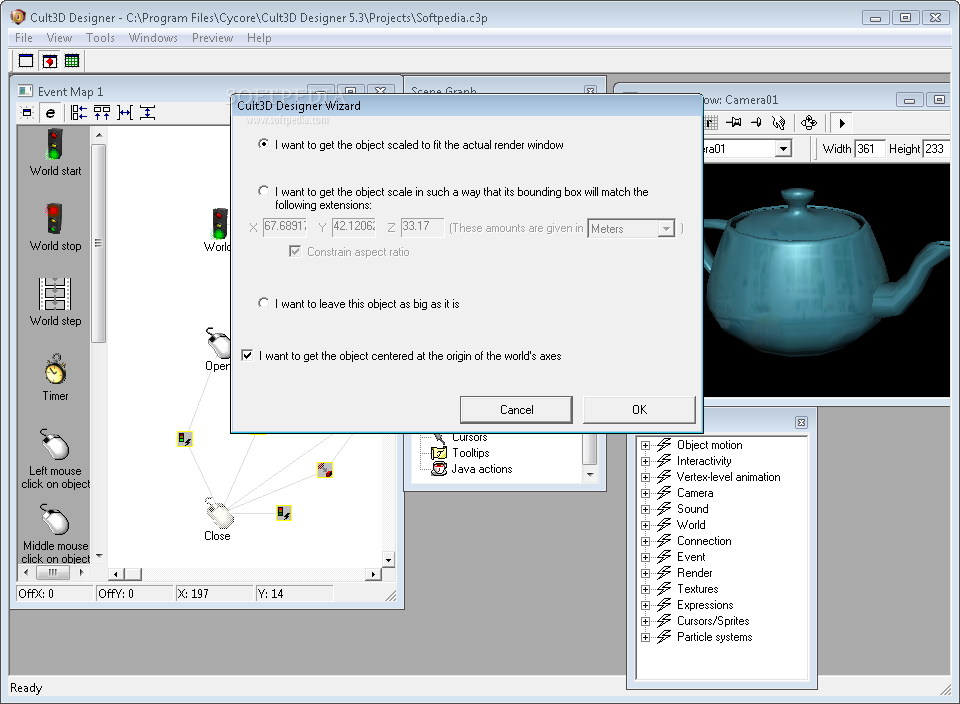Viewport: 960px width, 704px height.
Task: Toggle Constrain aspect ratio checkbox
Action: [x=295, y=252]
